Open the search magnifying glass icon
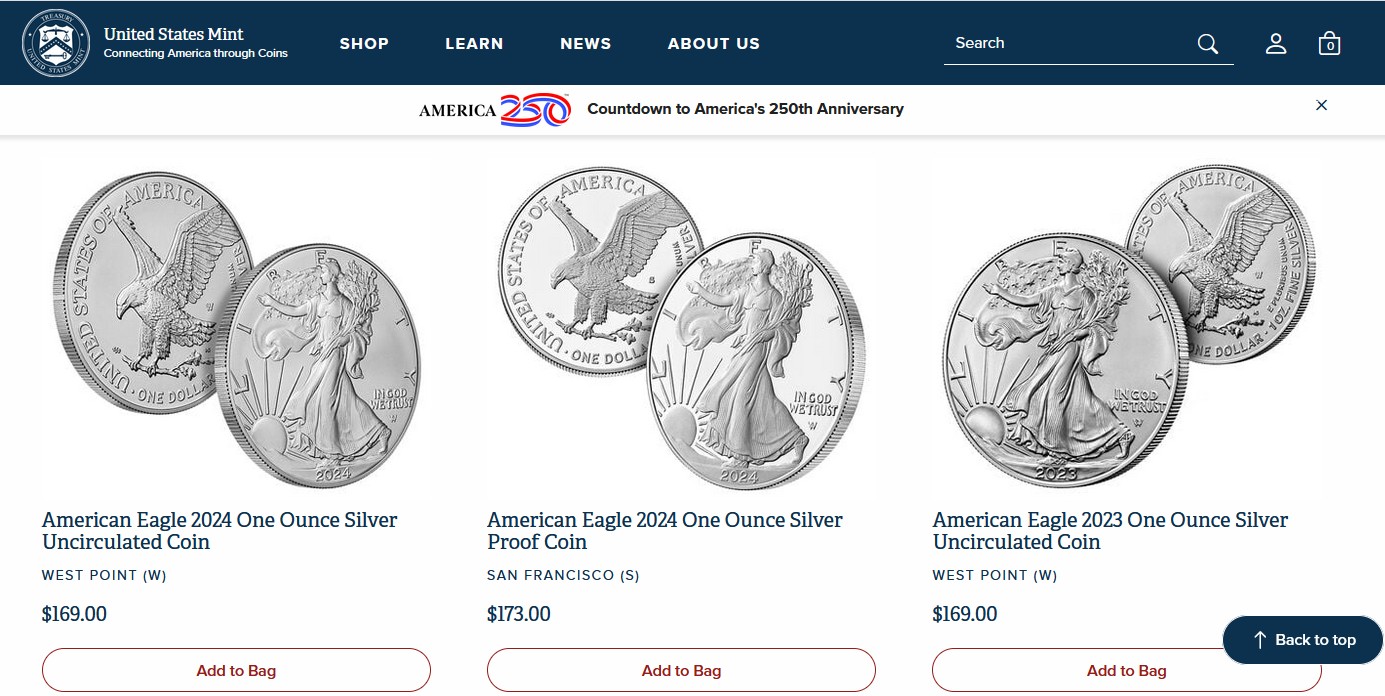Viewport: 1385px width, 696px height. [1207, 43]
